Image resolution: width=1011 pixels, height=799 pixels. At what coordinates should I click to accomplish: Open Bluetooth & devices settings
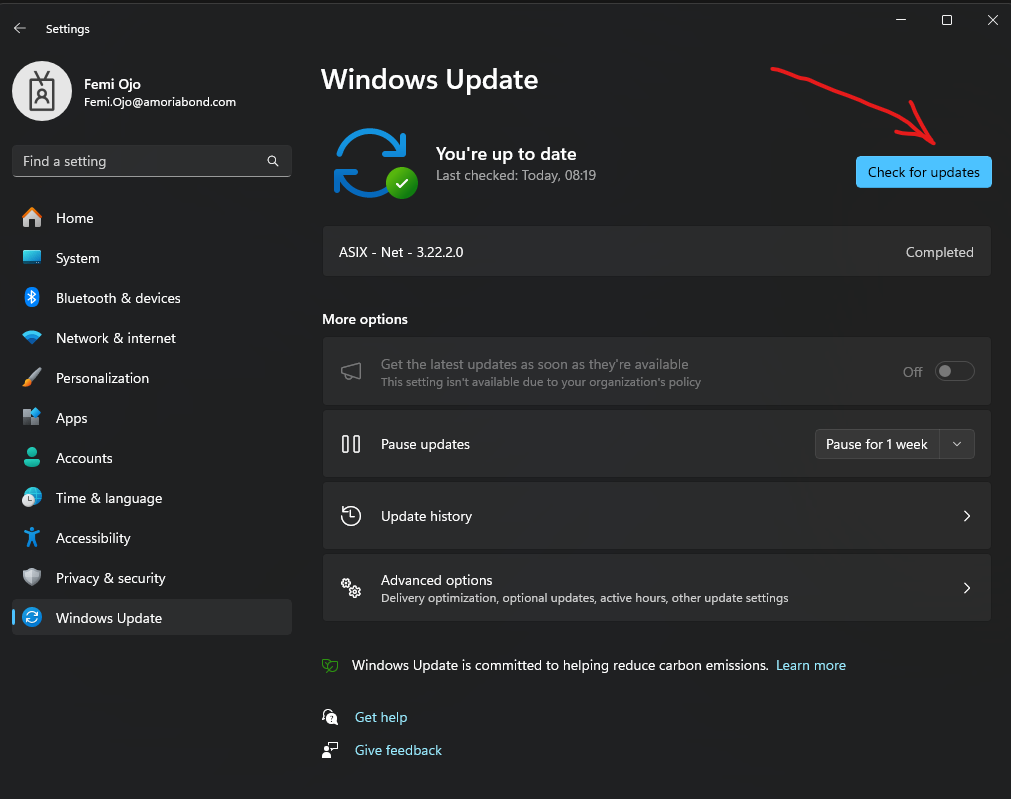152,298
